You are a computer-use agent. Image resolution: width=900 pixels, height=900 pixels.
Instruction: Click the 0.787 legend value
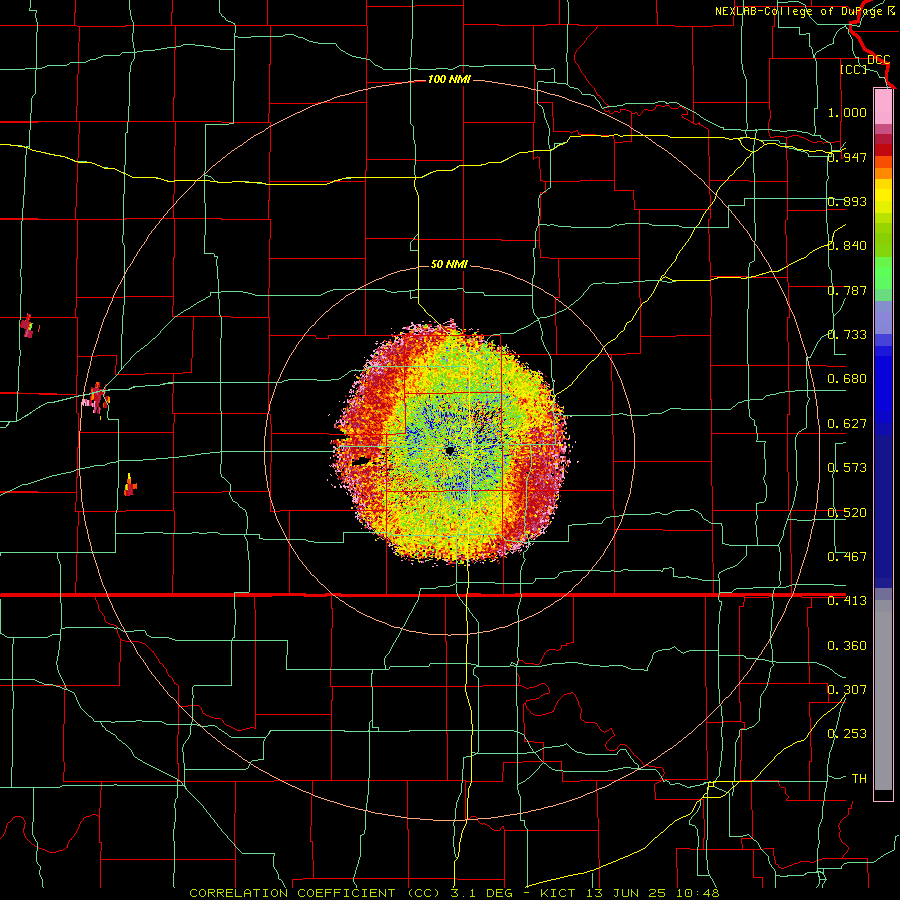tap(847, 290)
